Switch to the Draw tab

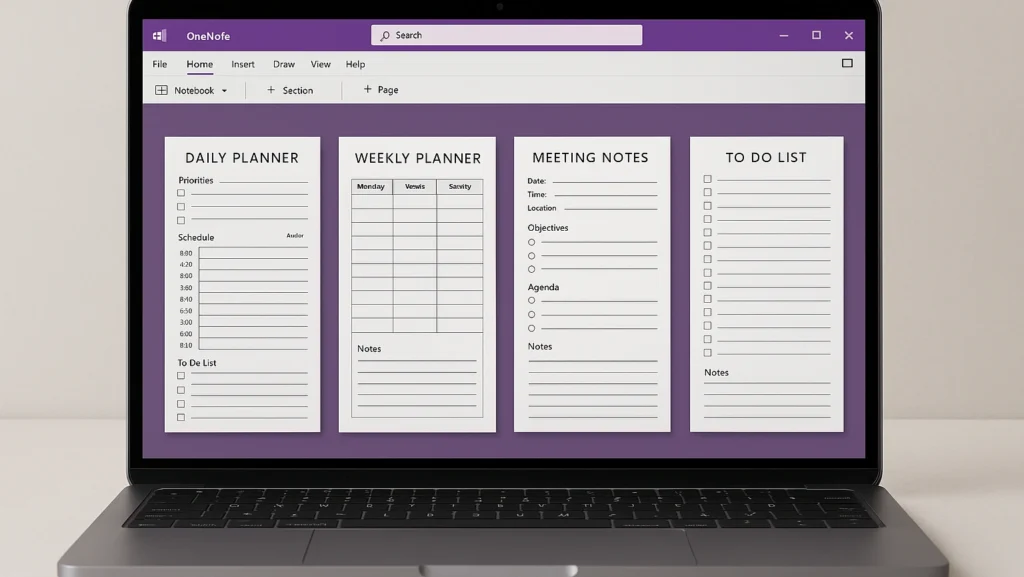[283, 64]
